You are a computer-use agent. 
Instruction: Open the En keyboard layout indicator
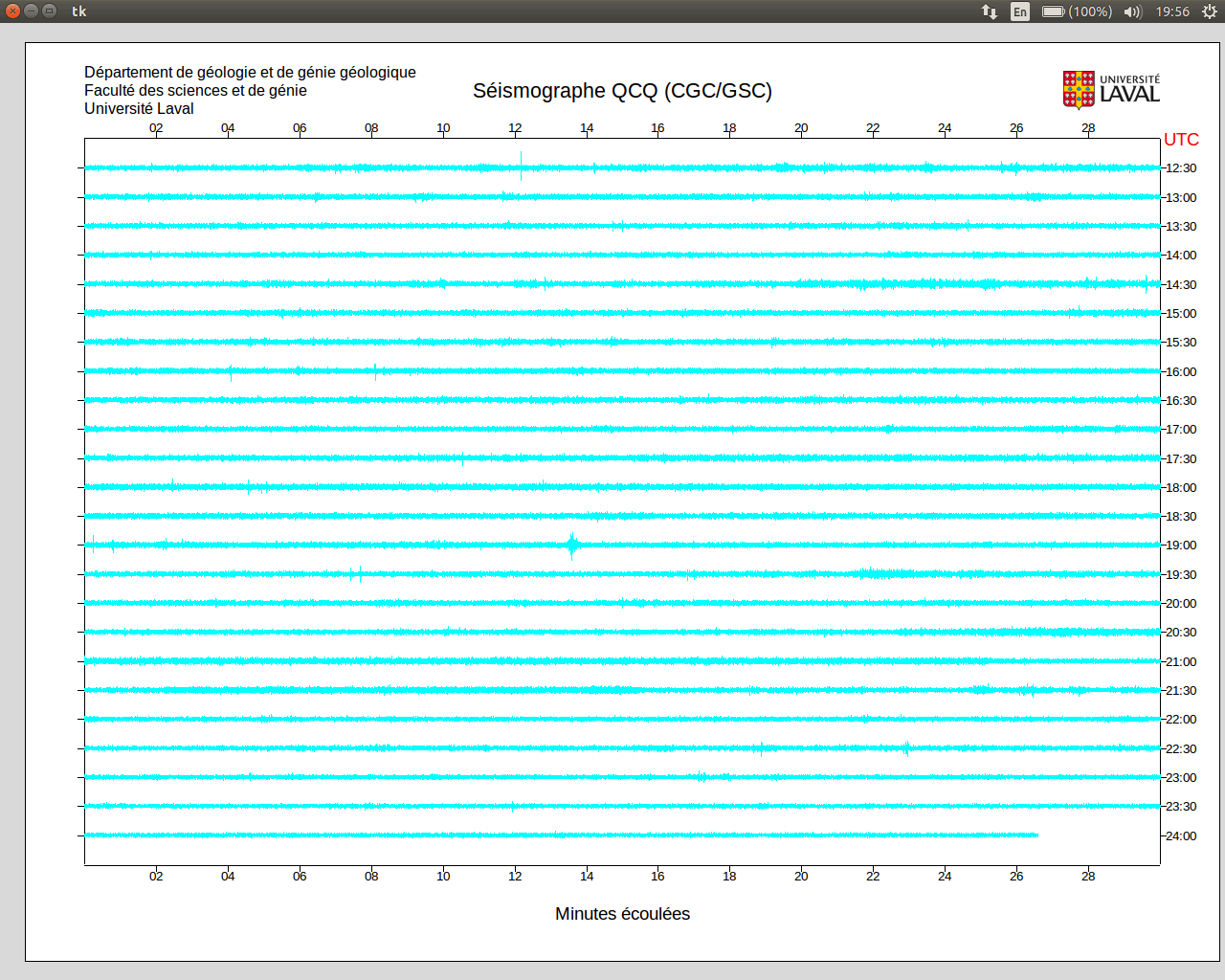coord(1020,11)
